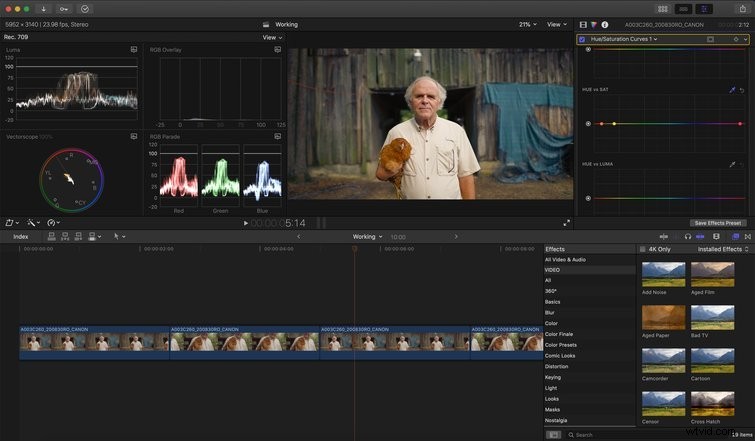
Task: Select the Nostalgia effects category
Action: (556, 420)
